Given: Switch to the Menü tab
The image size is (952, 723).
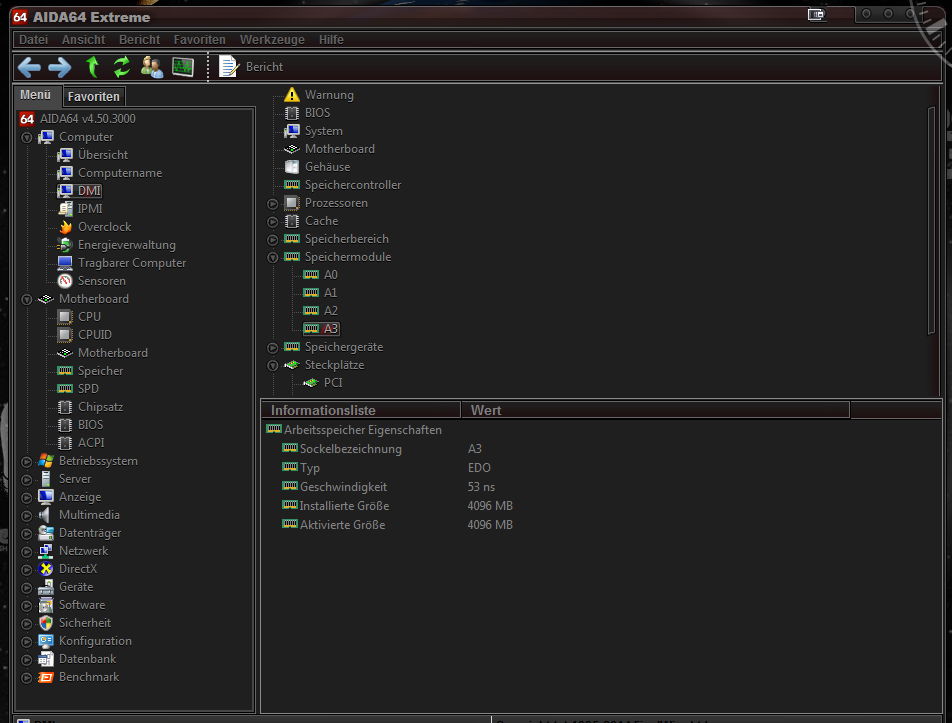Looking at the screenshot, I should [36, 95].
